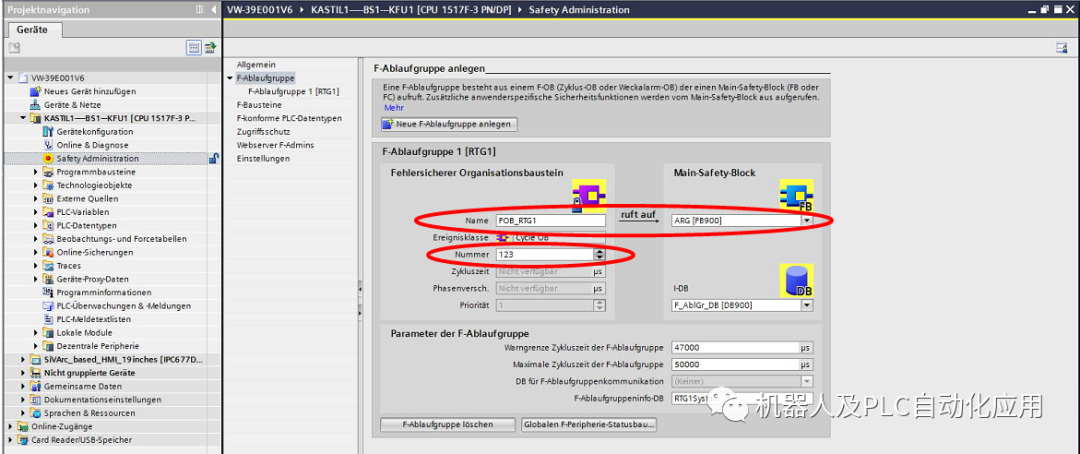The image size is (1080, 454).
Task: Click the green-arrow toolbar icon in Projektnavigation
Action: tap(210, 48)
